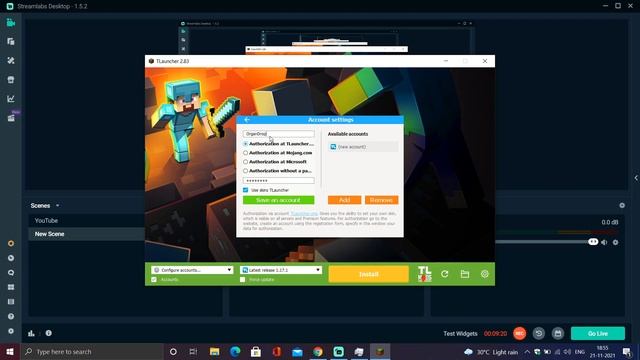The width and height of the screenshot is (640, 360).
Task: Open the TLauncher folder icon
Action: point(464,274)
